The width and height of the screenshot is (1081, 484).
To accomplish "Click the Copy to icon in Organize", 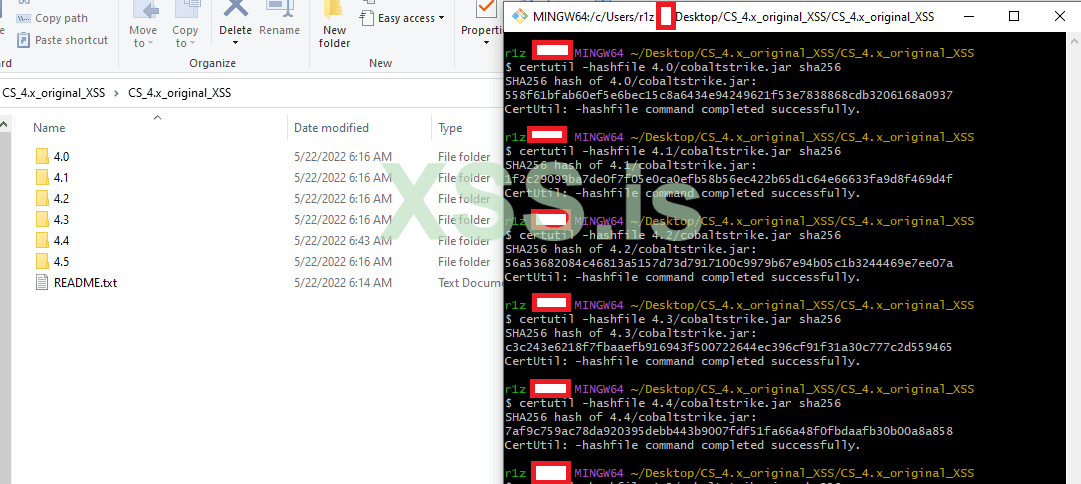I will coord(186,10).
